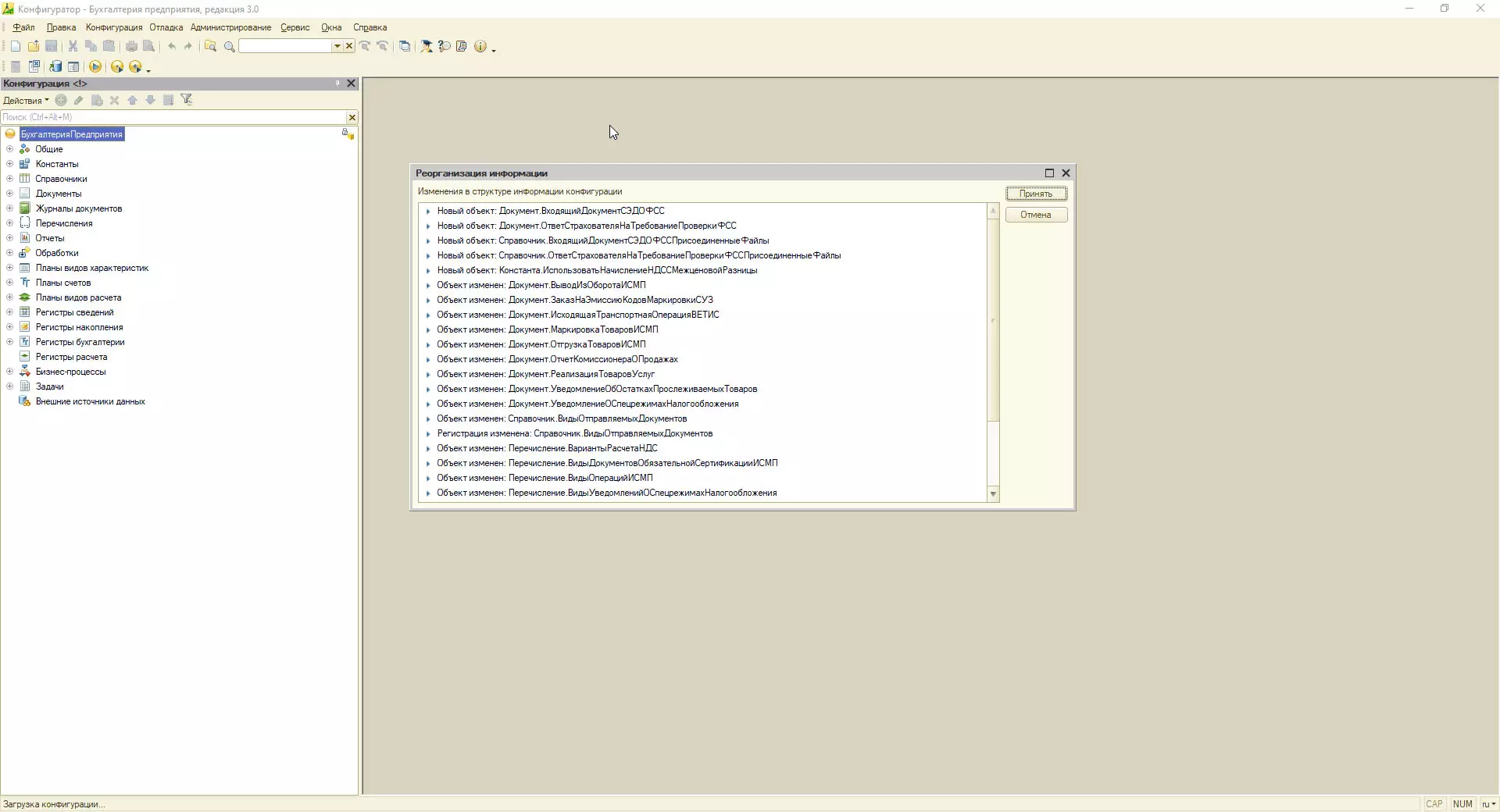Open the Конфигурация menu
The image size is (1500, 812).
114,27
